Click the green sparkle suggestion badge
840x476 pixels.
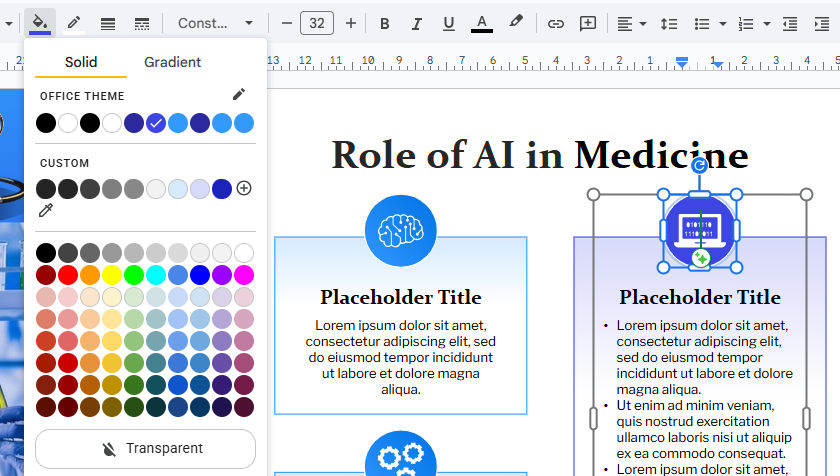pyautogui.click(x=701, y=259)
